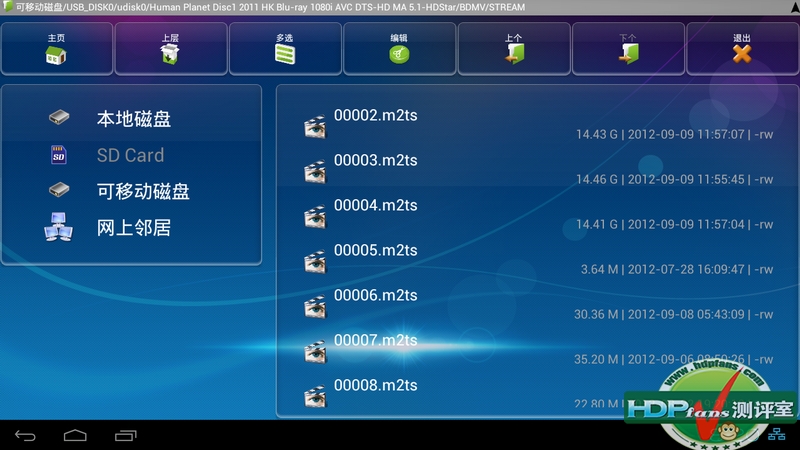Open video file 00003.m2ts
Image resolution: width=800 pixels, height=450 pixels.
click(x=376, y=161)
